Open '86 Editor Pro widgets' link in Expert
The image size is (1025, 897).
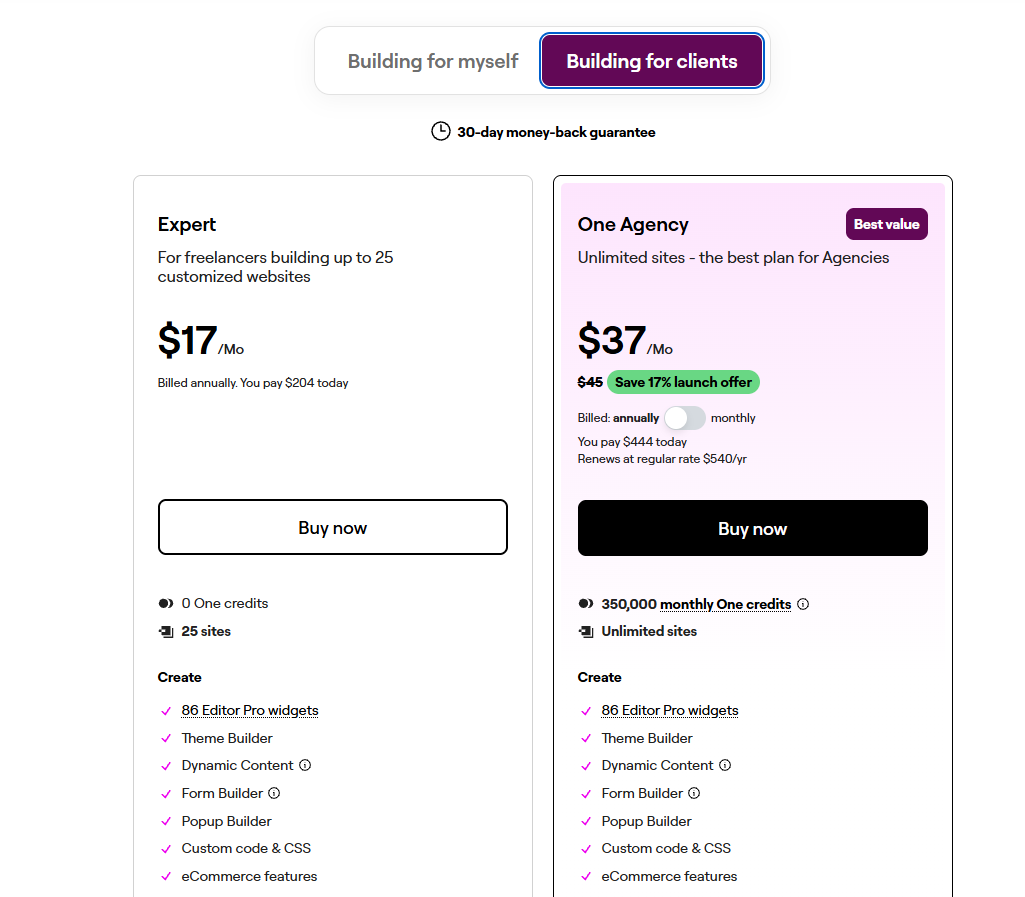[250, 710]
